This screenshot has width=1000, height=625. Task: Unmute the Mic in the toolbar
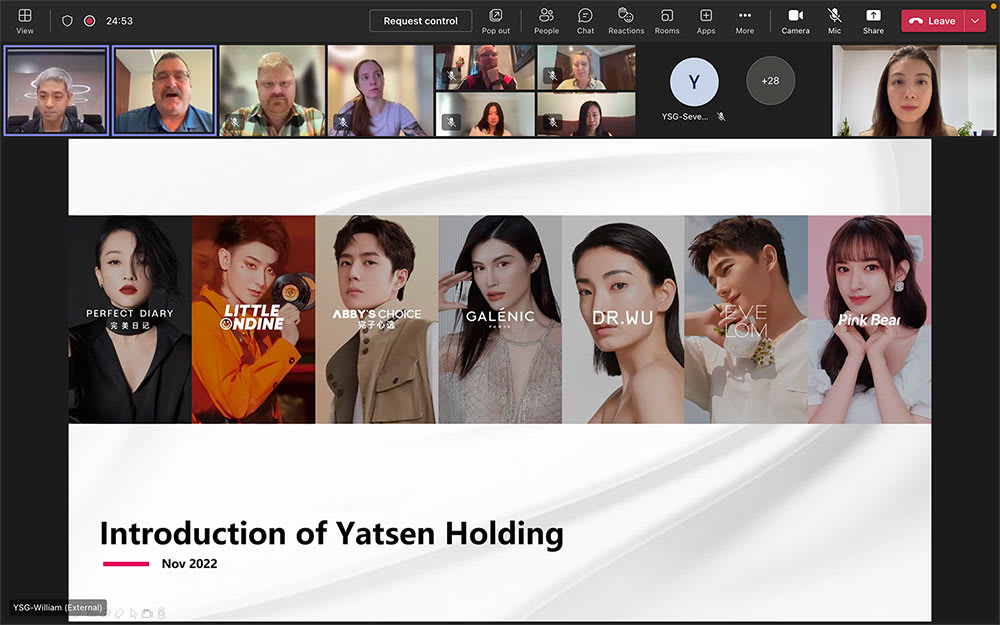[834, 20]
